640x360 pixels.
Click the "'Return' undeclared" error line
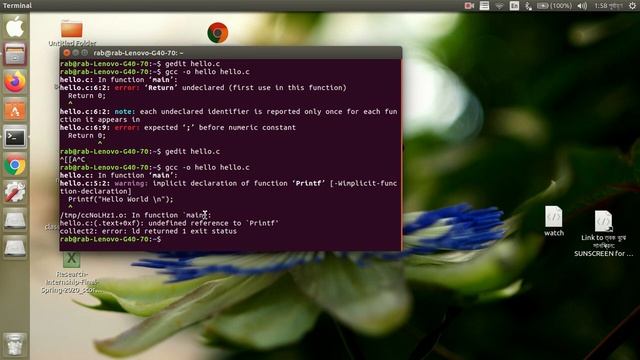[203, 88]
